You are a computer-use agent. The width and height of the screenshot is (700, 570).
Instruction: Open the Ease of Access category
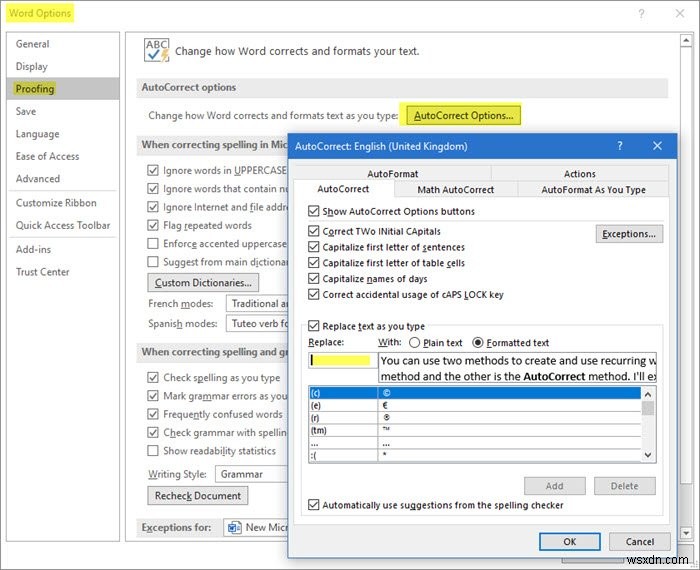(x=63, y=156)
